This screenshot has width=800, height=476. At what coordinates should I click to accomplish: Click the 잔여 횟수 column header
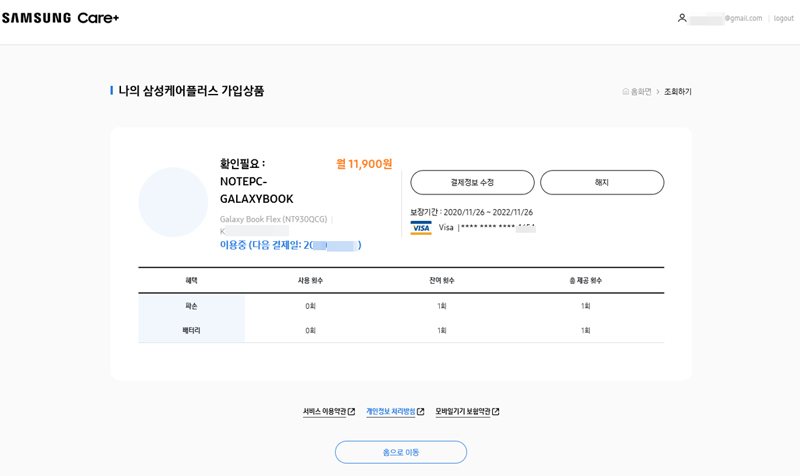tap(442, 280)
